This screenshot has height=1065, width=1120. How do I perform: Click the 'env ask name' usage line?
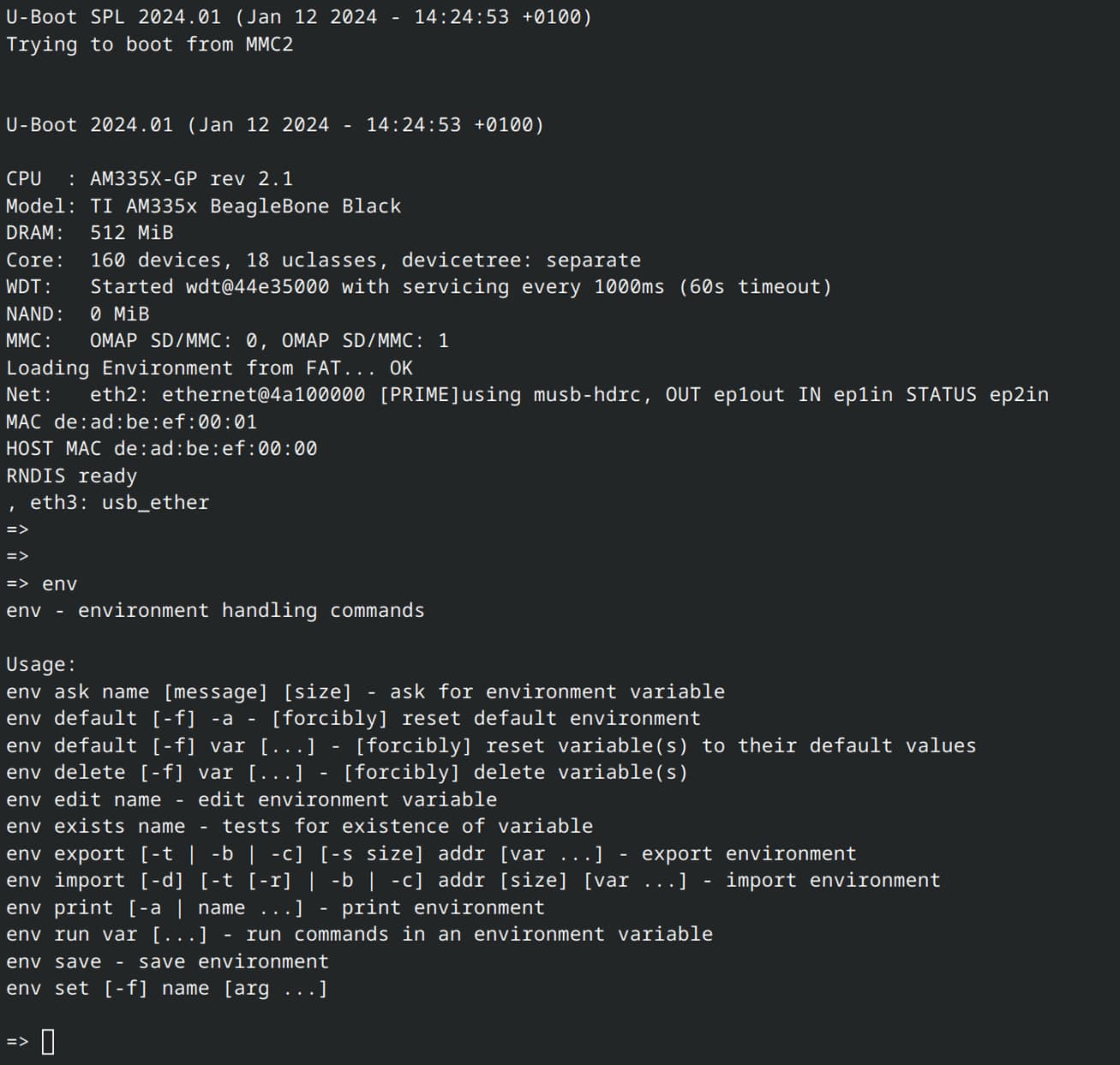pyautogui.click(x=365, y=692)
